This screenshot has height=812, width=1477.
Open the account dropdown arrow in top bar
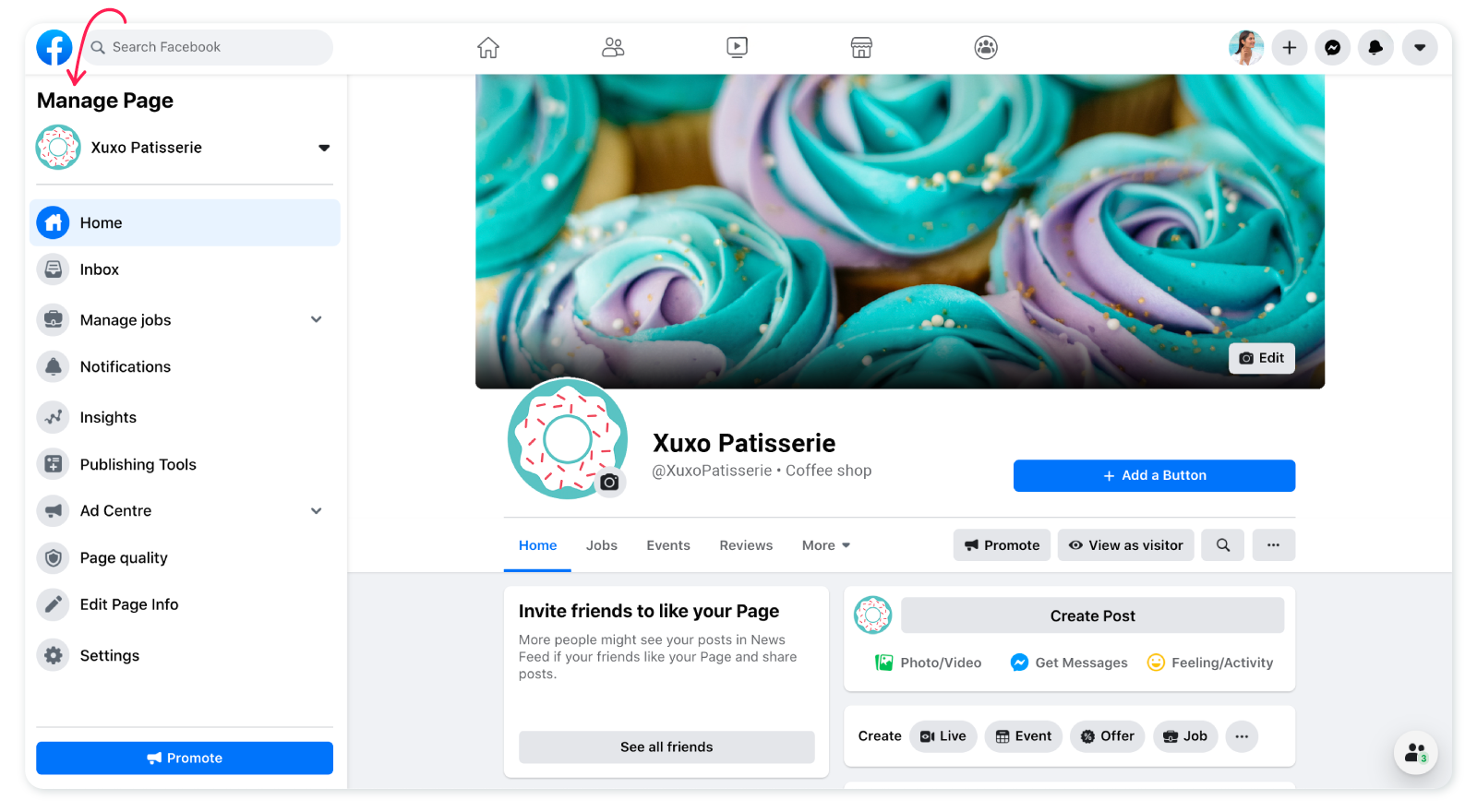point(1420,47)
